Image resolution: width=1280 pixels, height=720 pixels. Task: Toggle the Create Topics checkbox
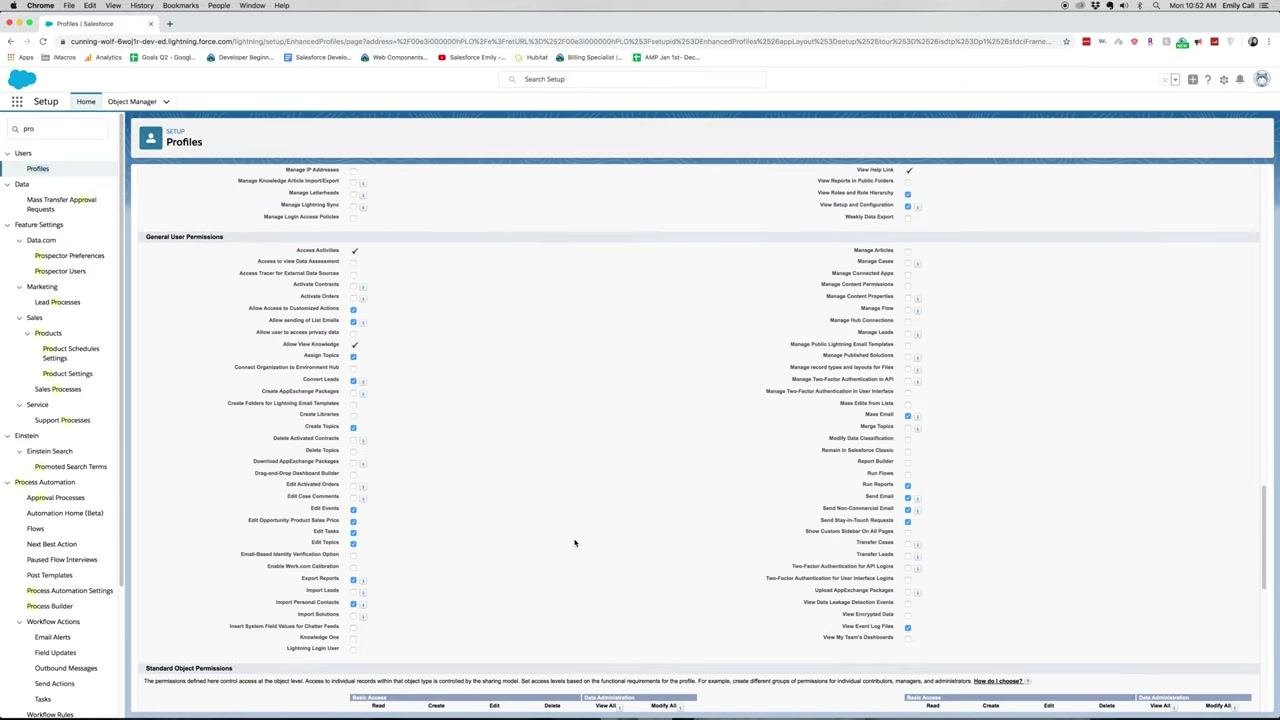click(354, 428)
